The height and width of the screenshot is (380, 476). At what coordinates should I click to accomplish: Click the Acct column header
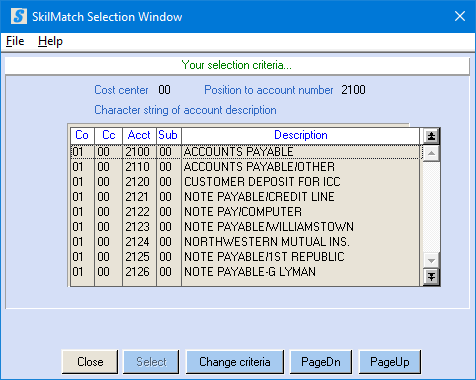click(139, 135)
